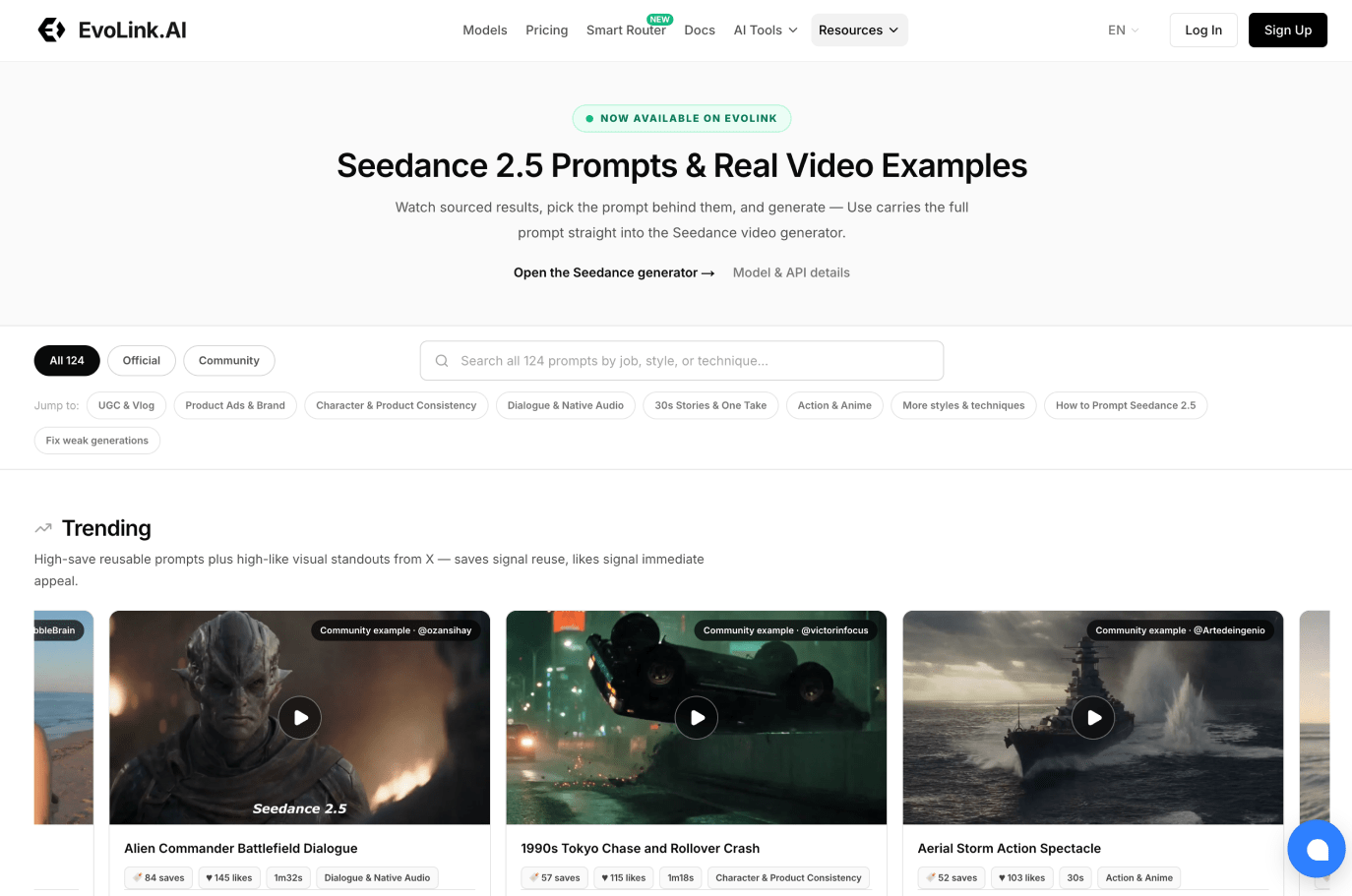Viewport: 1352px width, 896px height.
Task: Click the Dialogue & Native Audio card tag
Action: (x=378, y=878)
